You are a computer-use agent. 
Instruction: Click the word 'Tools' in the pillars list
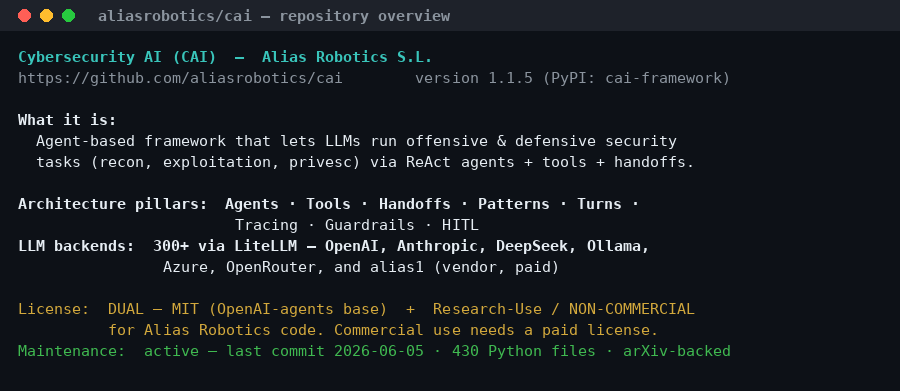pyautogui.click(x=328, y=204)
